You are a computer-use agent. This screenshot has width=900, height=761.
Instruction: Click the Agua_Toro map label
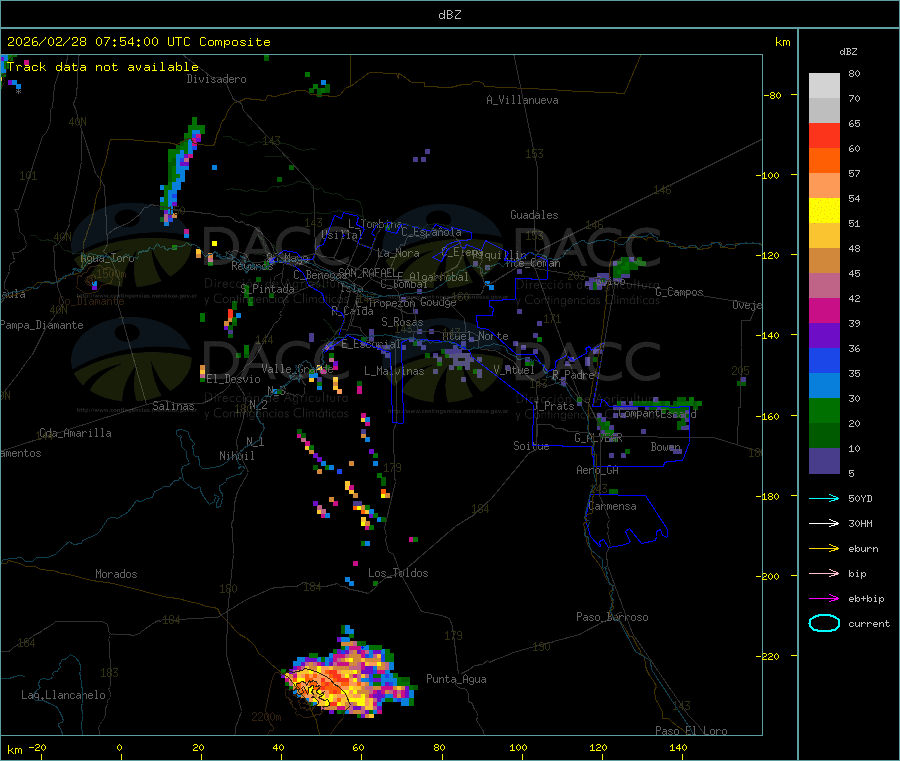pos(107,258)
